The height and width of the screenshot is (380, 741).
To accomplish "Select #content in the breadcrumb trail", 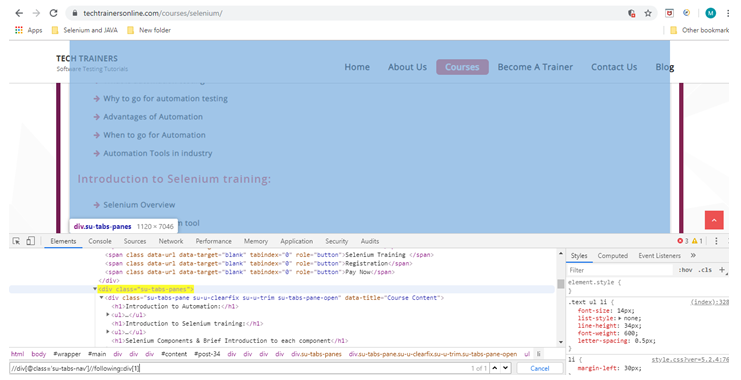I will (x=174, y=354).
